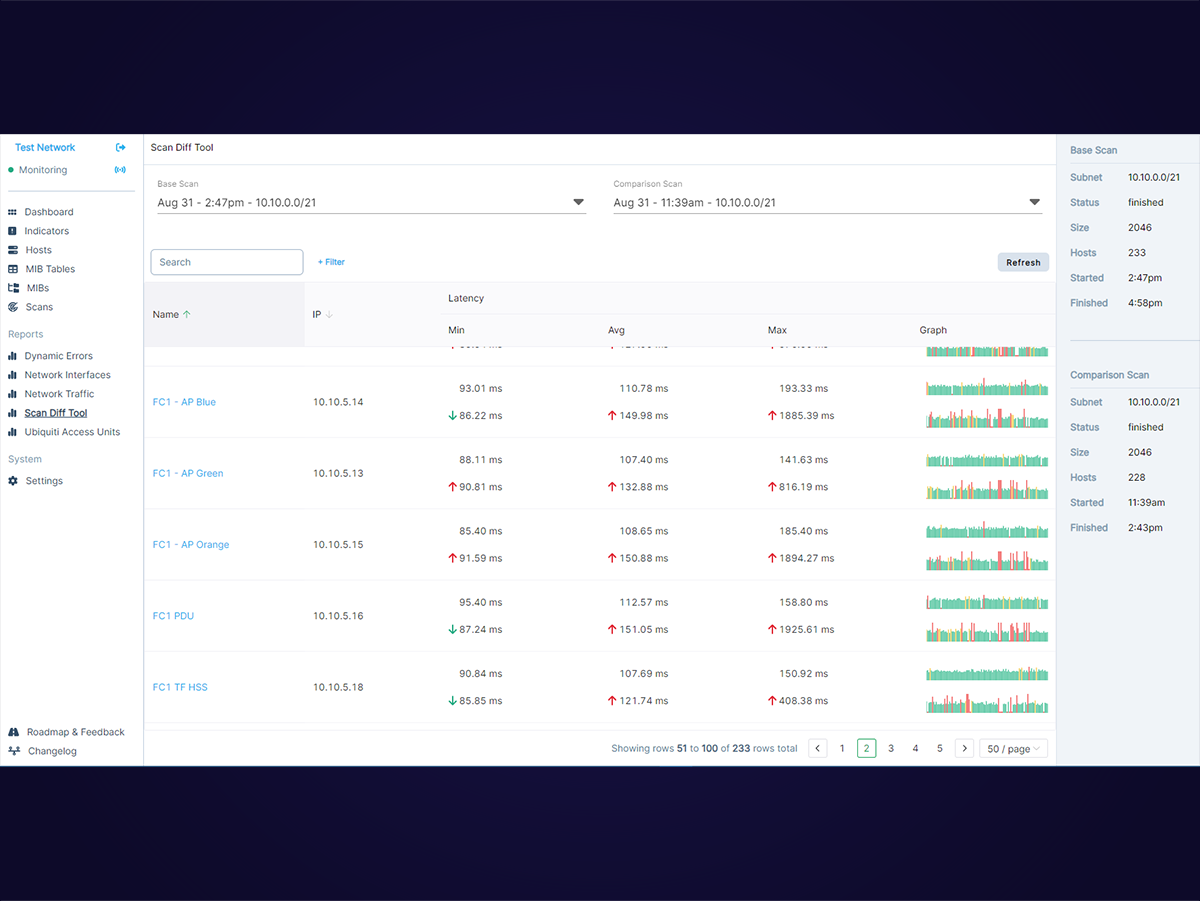This screenshot has width=1200, height=901.
Task: Click the Refresh button
Action: pos(1023,262)
